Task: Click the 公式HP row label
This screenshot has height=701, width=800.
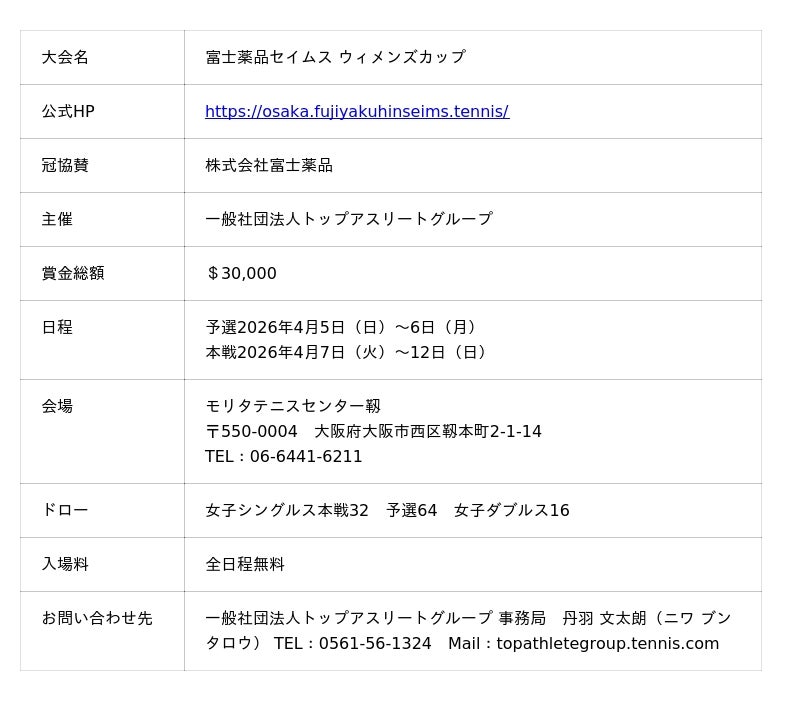Action: pos(68,111)
